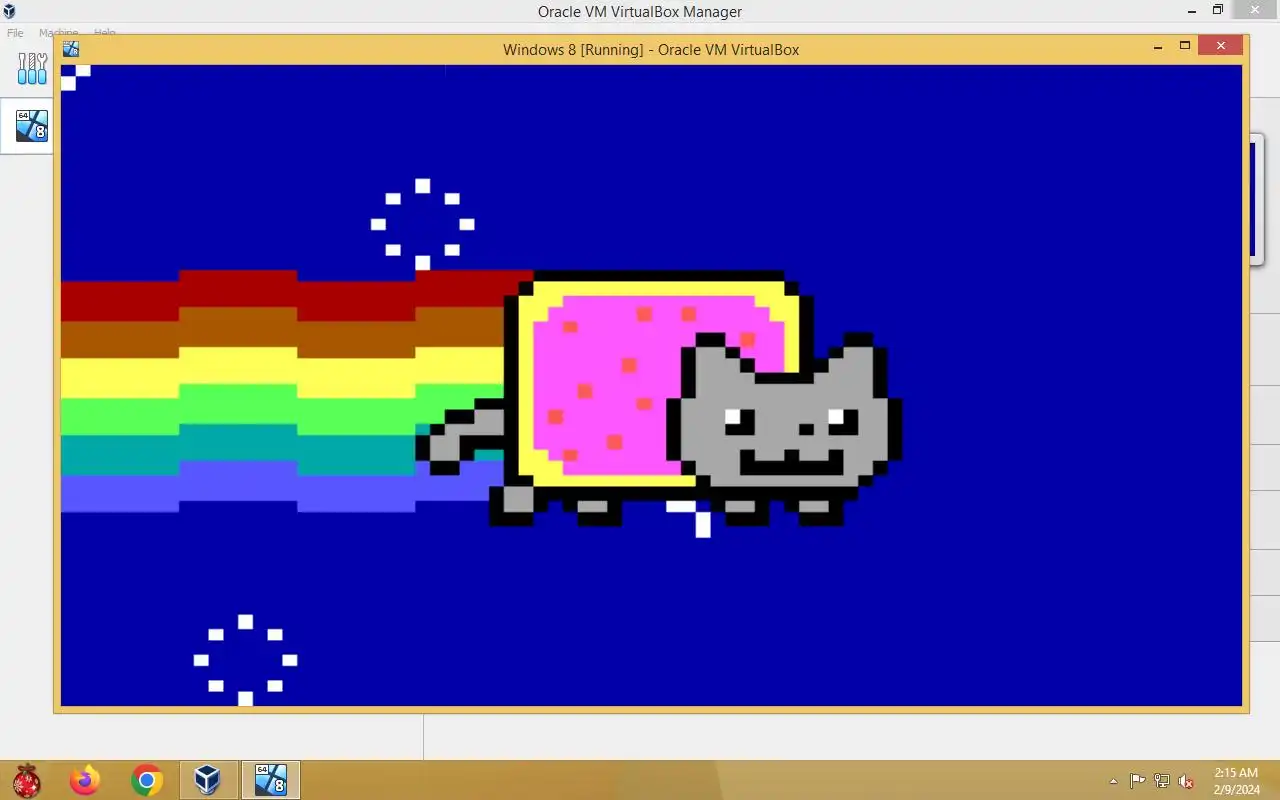Image resolution: width=1280 pixels, height=800 pixels.
Task: Open the Action Center flag icon
Action: point(1138,781)
